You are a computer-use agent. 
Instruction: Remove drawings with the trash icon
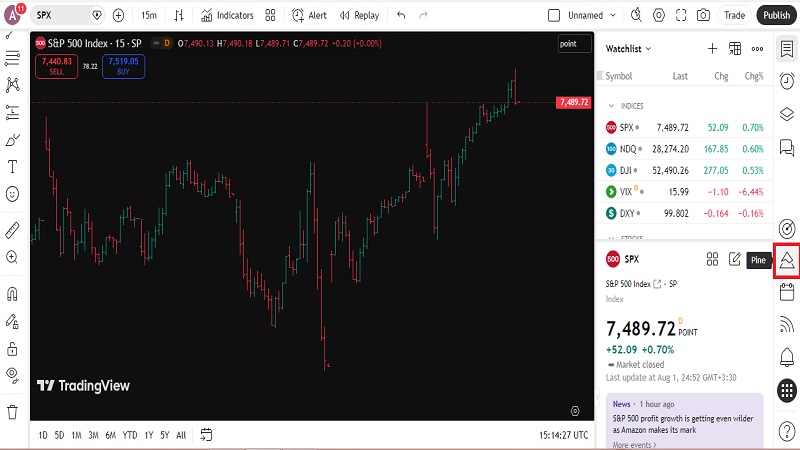coord(12,412)
